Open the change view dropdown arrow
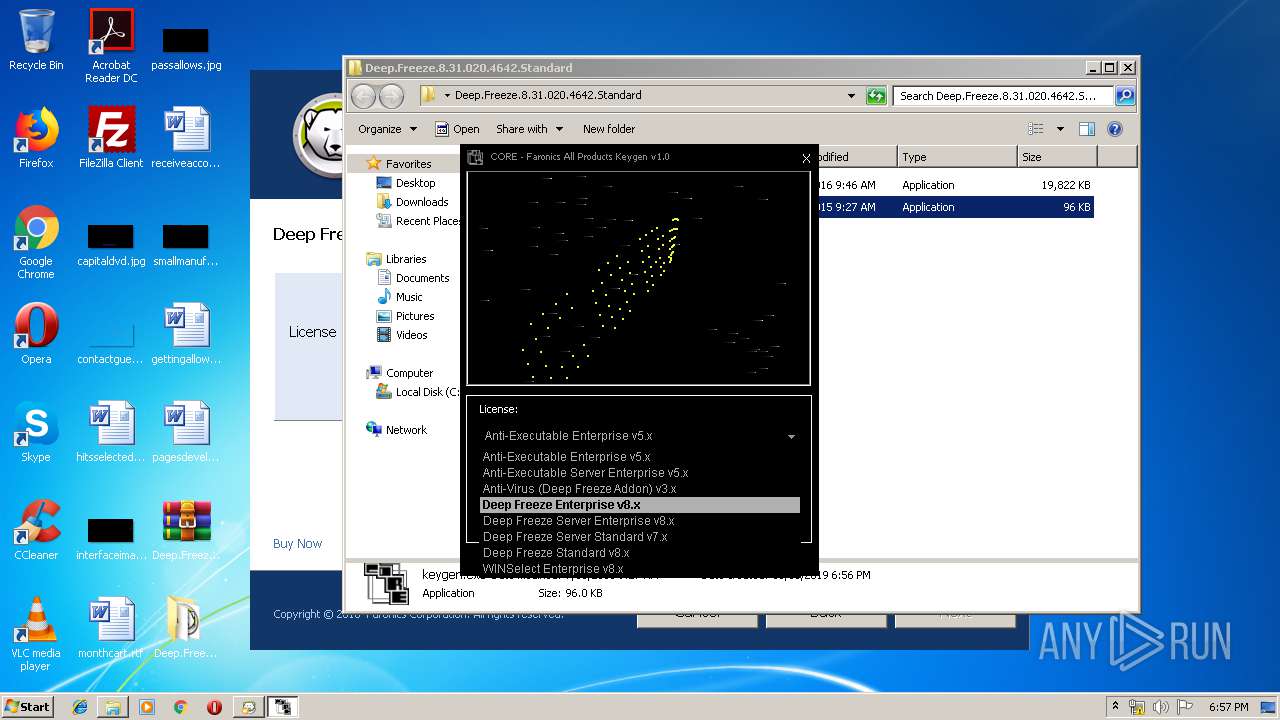The height and width of the screenshot is (720, 1280). tap(1060, 129)
